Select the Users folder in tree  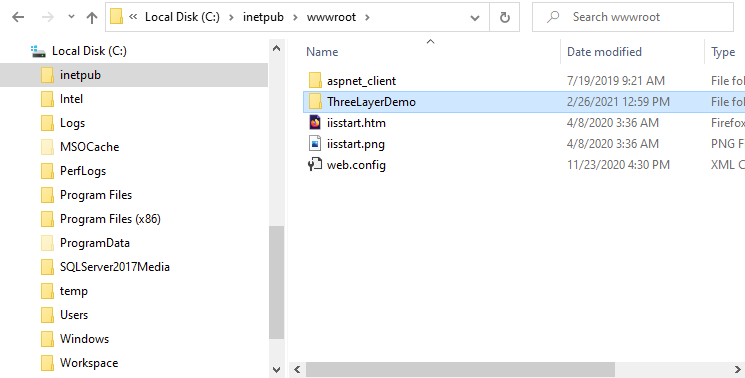[x=74, y=315]
